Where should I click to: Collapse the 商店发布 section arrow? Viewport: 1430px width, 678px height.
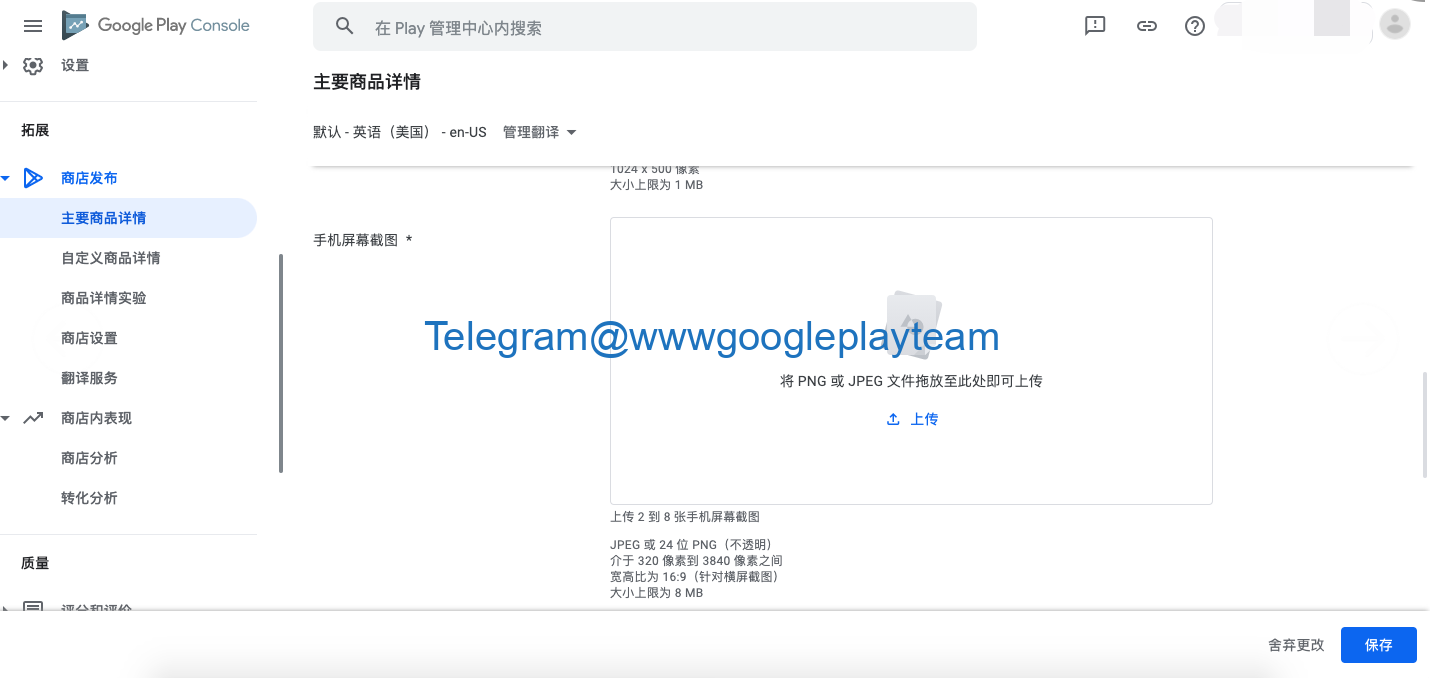pos(5,178)
